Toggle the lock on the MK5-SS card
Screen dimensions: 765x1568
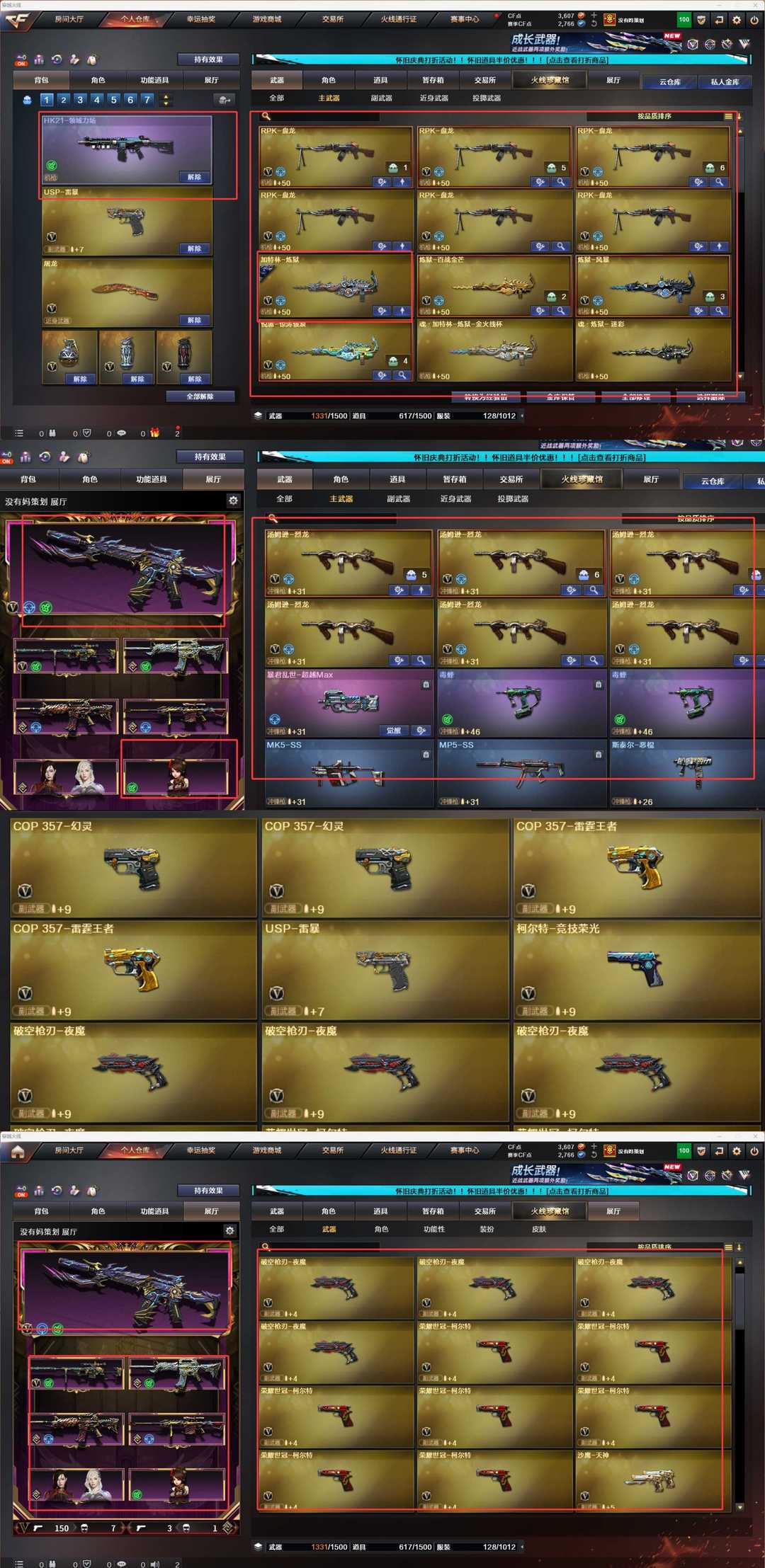point(426,755)
